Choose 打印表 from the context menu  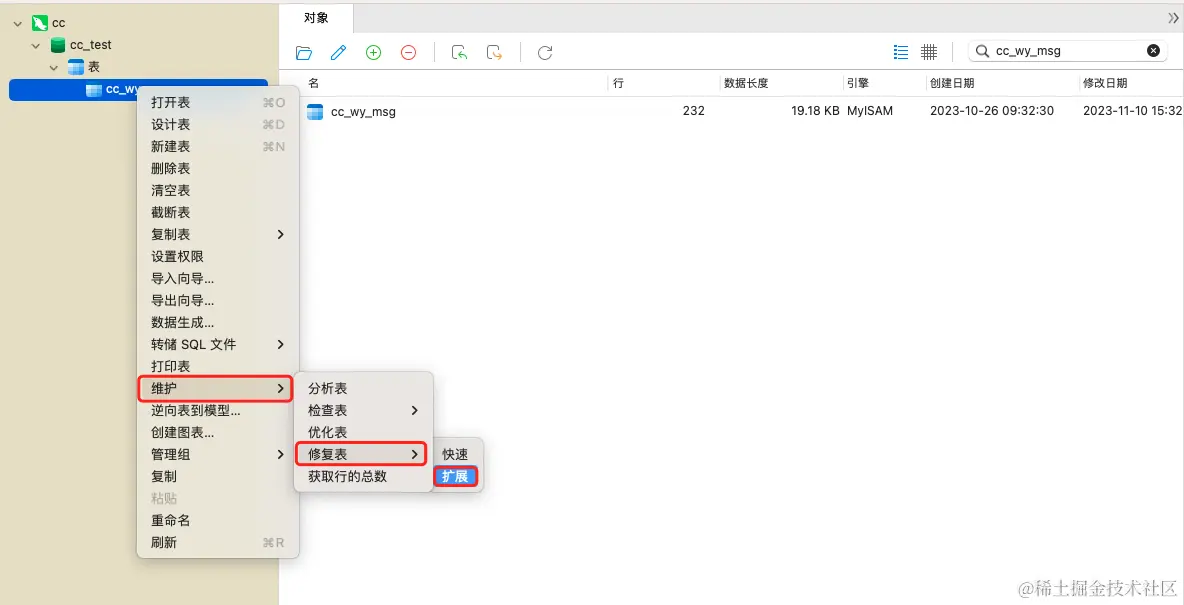(x=218, y=366)
